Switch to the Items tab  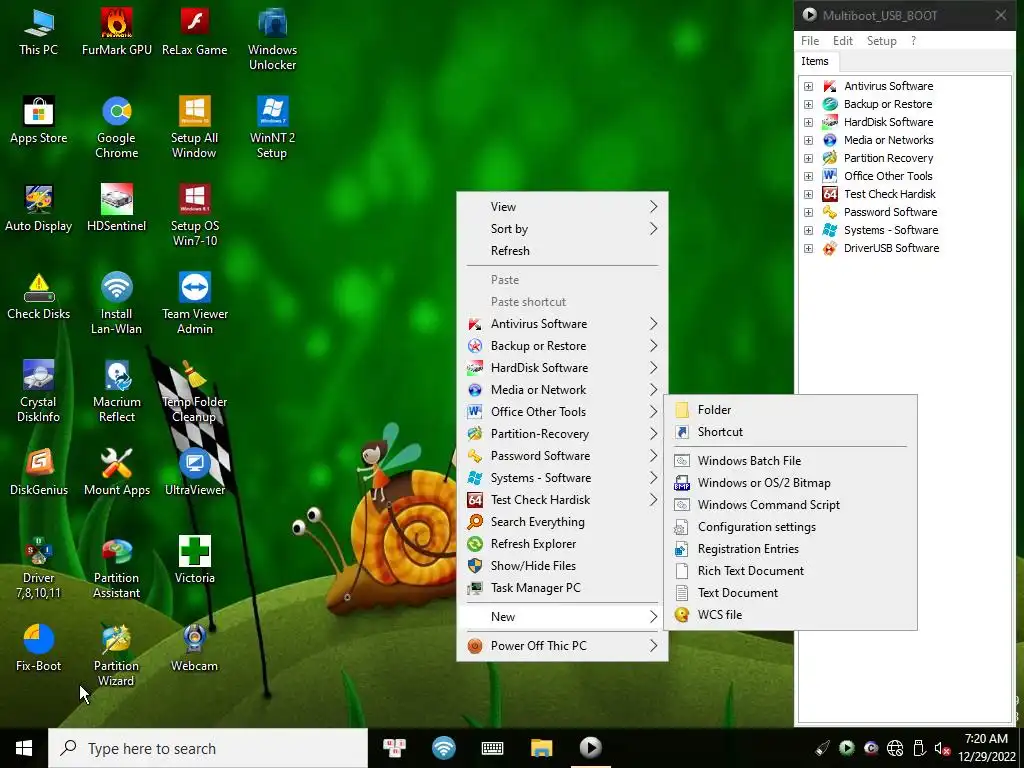(815, 61)
